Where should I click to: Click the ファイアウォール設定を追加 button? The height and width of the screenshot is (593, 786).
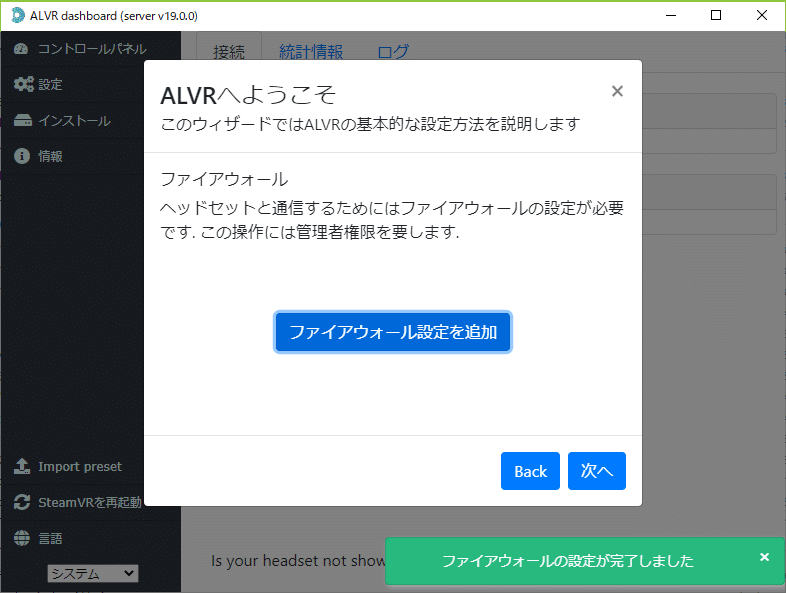tap(393, 332)
